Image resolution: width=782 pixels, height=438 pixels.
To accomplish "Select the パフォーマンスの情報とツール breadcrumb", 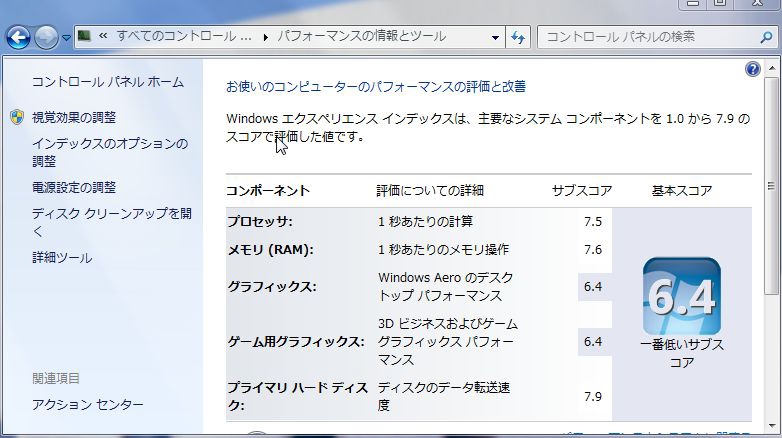I will coord(362,36).
